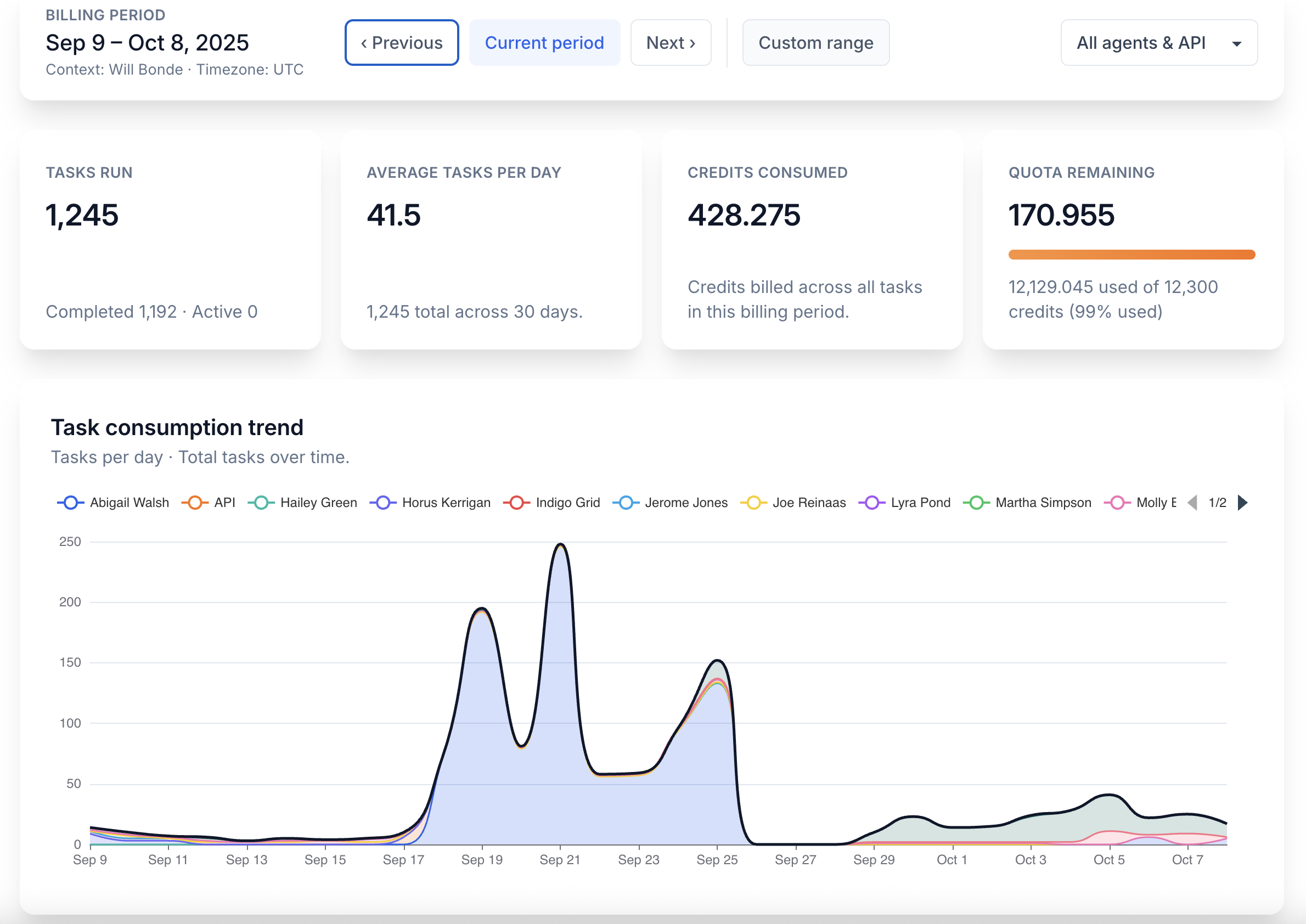The image size is (1306, 924).
Task: Click the Tasks Run value 1,245
Action: click(82, 215)
